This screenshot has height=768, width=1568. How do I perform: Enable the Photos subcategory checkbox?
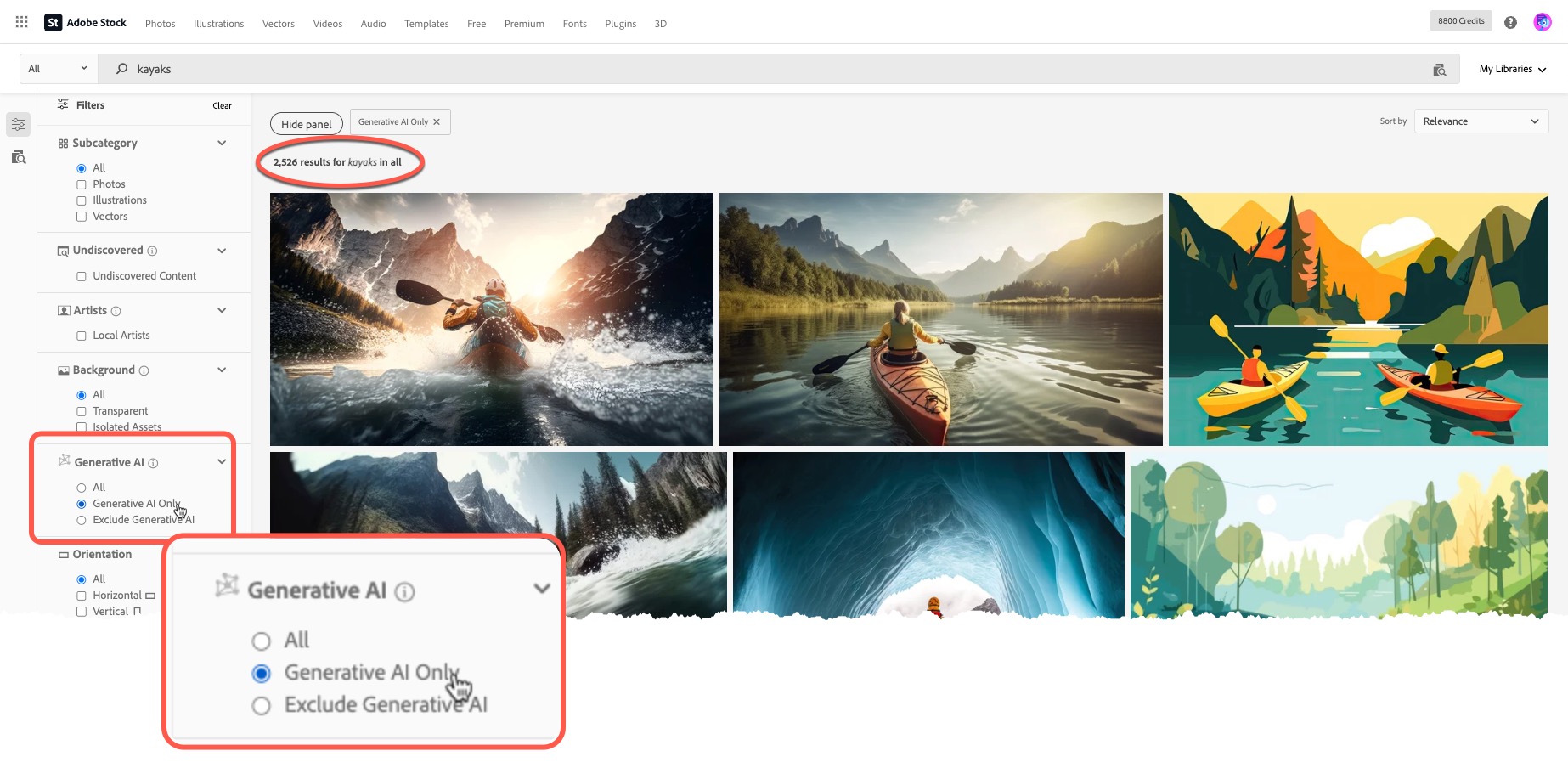[x=82, y=184]
